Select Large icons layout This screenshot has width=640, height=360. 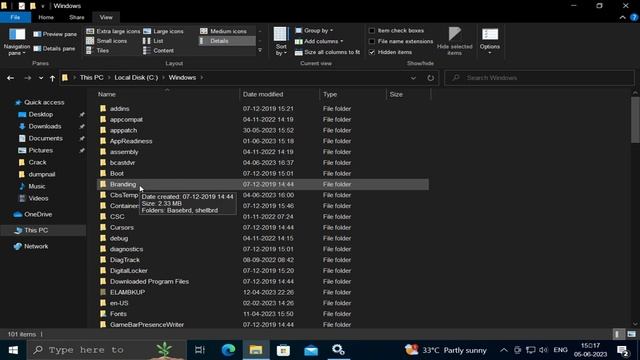[x=163, y=31]
